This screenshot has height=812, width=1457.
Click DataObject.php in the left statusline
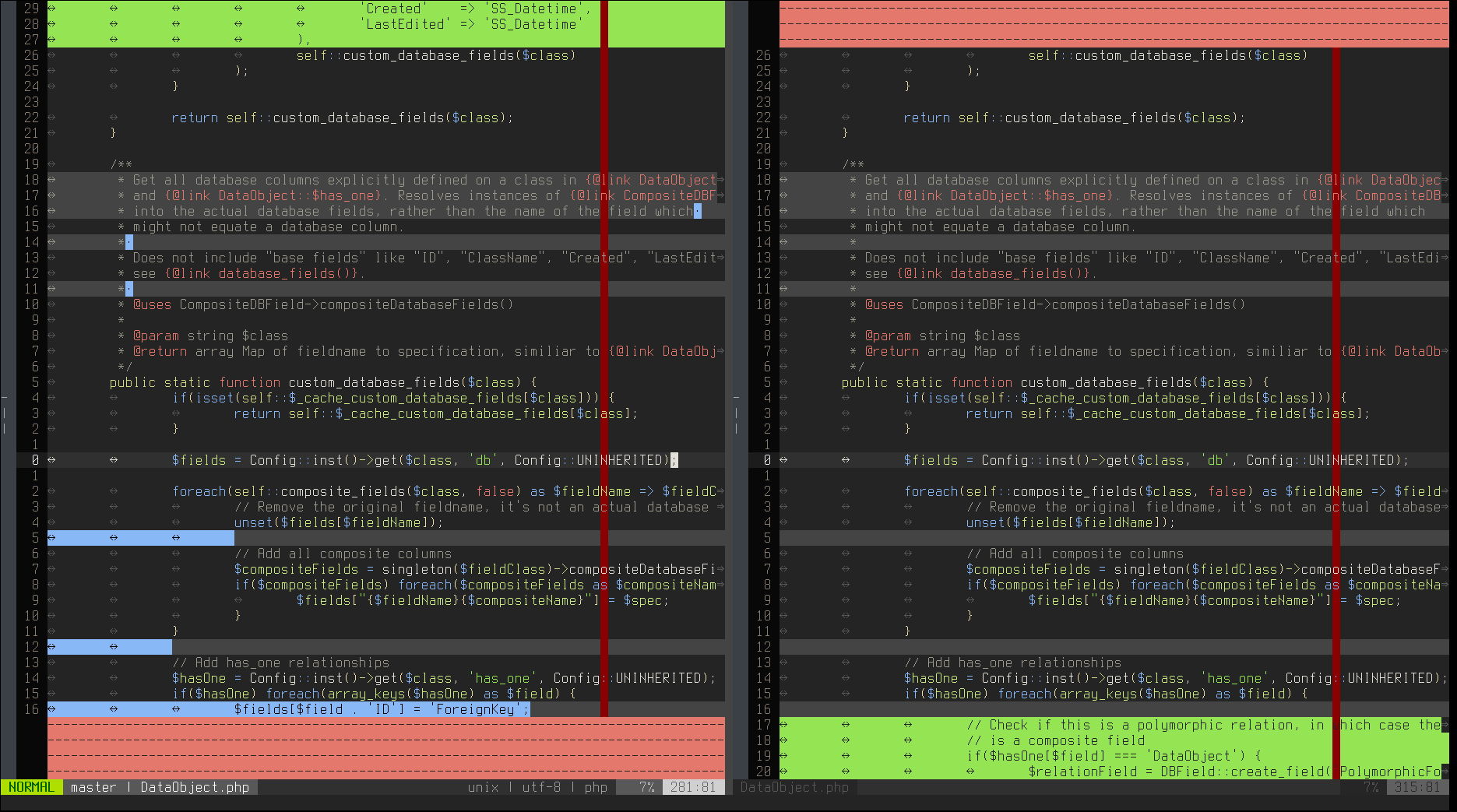[194, 787]
